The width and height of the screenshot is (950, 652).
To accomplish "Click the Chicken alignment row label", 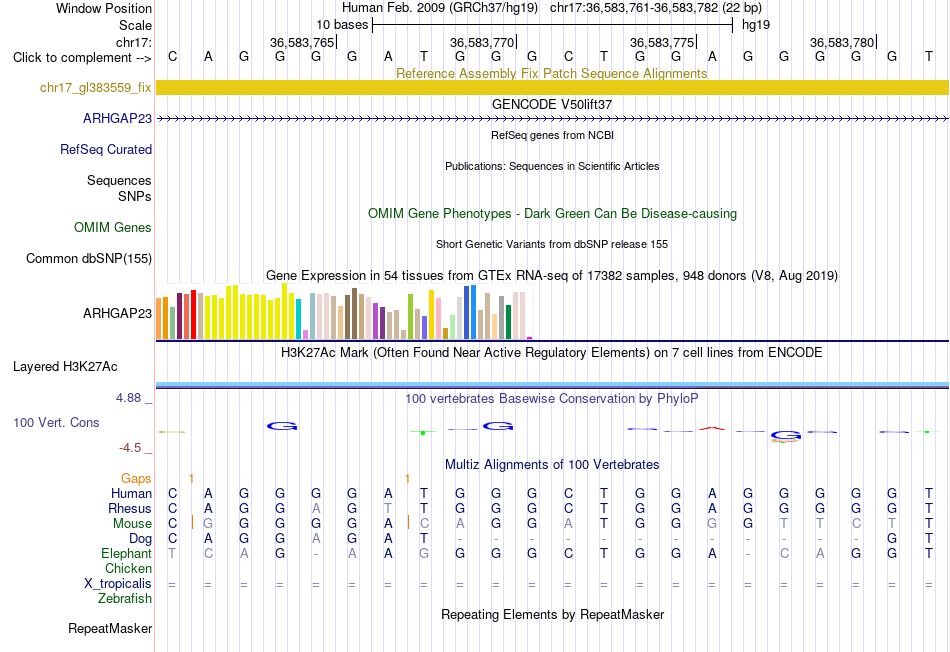I will (x=128, y=568).
